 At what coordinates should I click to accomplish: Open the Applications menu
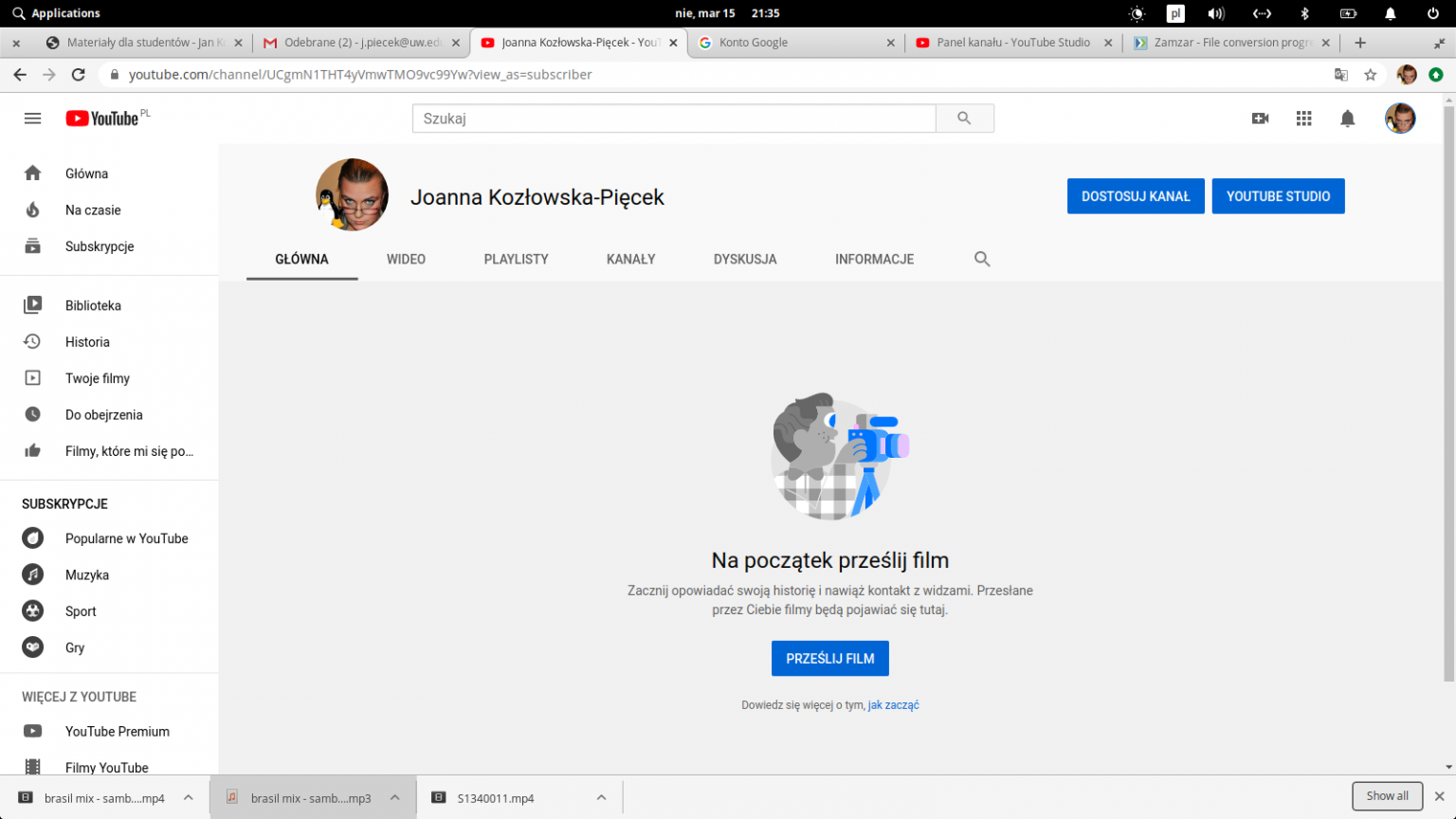point(56,13)
